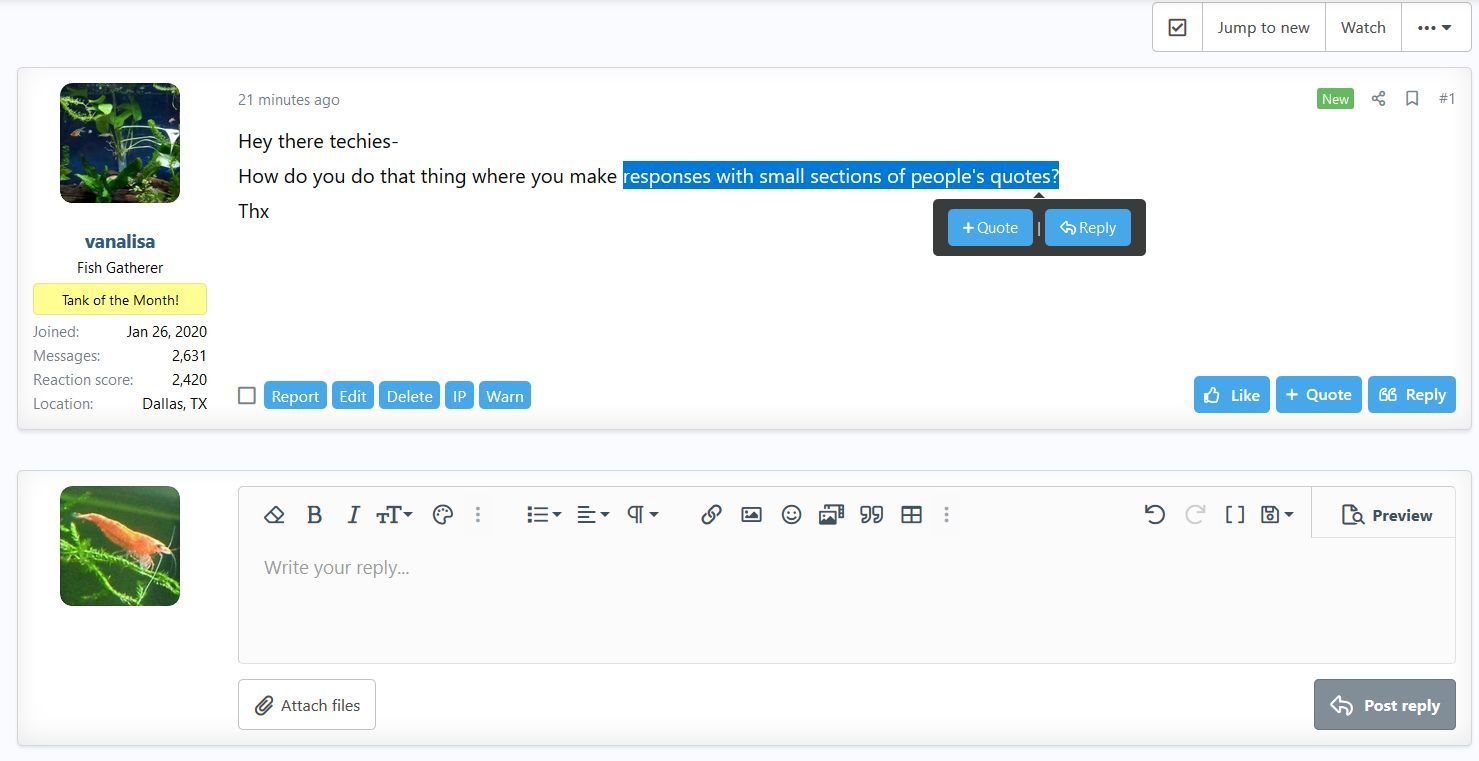Open the smilies emoji picker
The width and height of the screenshot is (1479, 761).
(x=791, y=515)
